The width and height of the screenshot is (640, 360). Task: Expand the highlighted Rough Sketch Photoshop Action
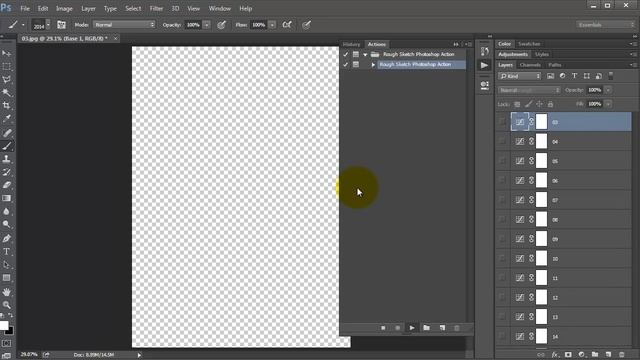pyautogui.click(x=373, y=64)
